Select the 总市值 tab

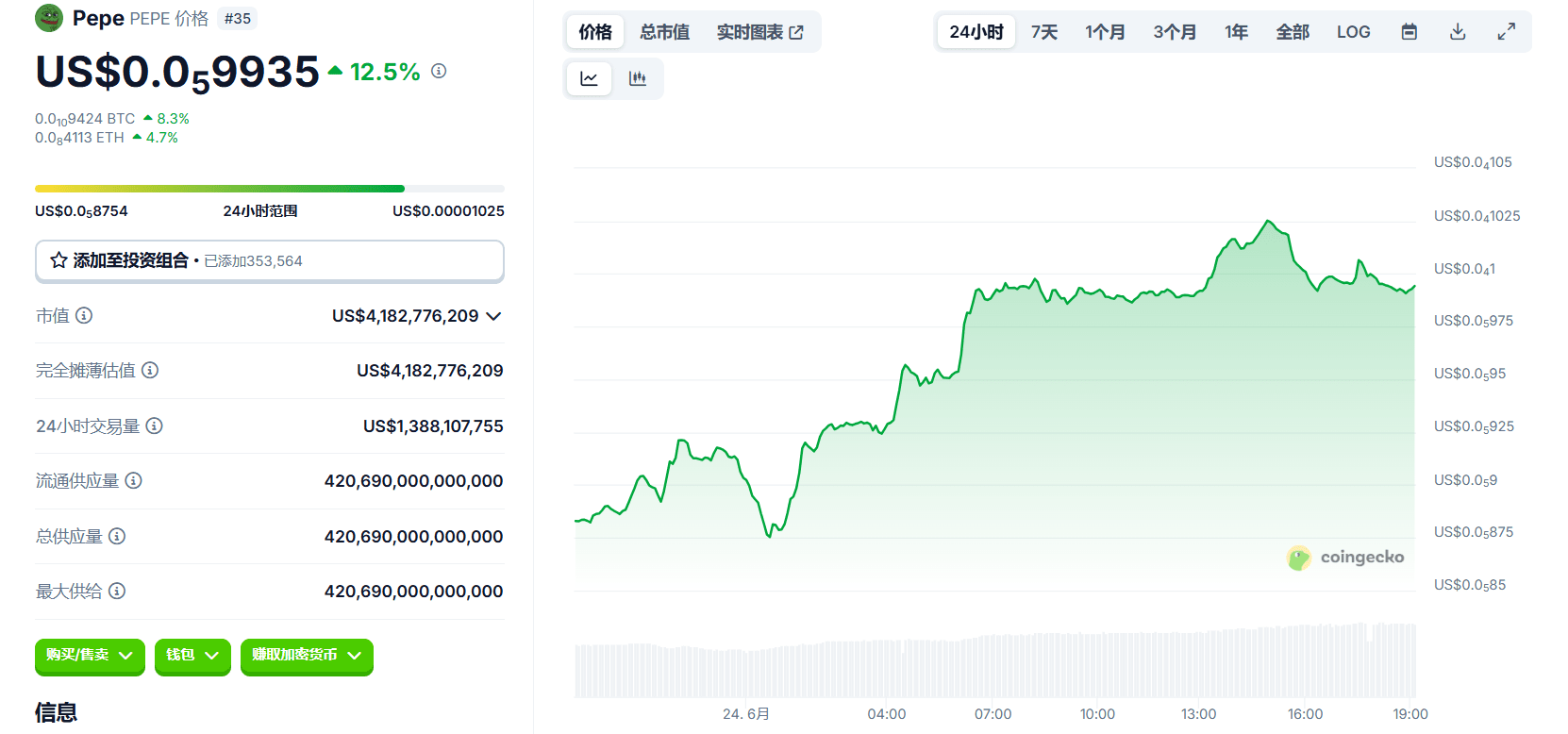click(664, 32)
